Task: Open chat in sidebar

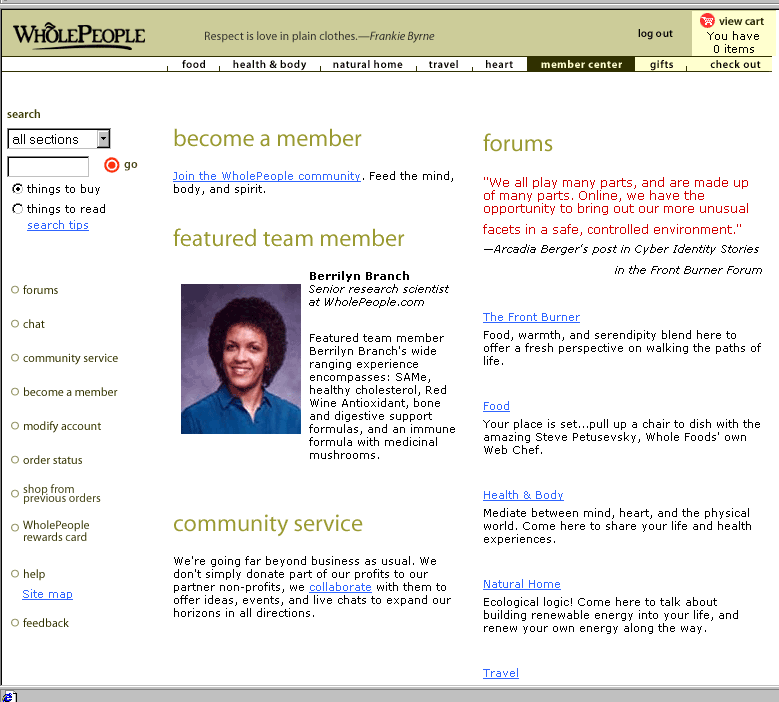Action: 34,324
